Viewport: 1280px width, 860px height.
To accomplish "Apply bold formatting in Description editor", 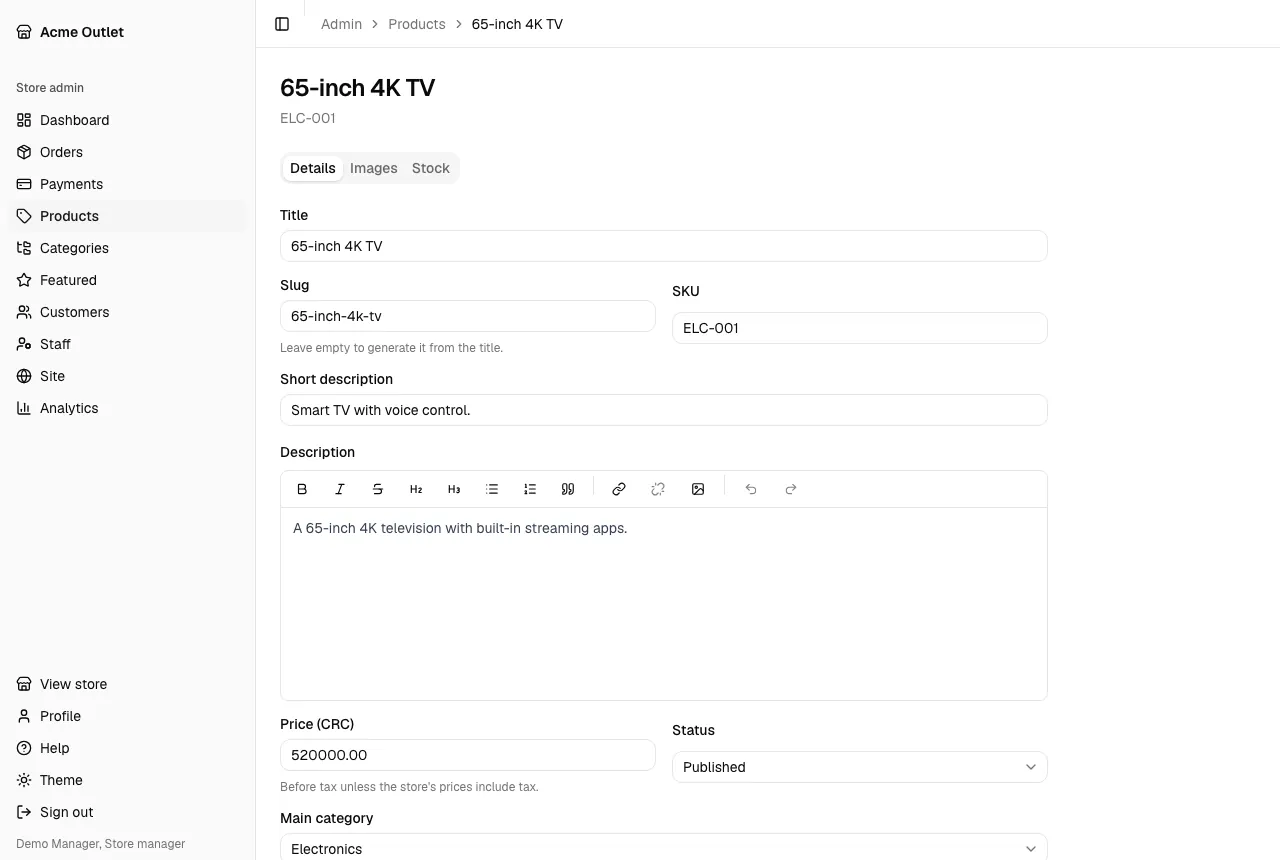I will [302, 489].
